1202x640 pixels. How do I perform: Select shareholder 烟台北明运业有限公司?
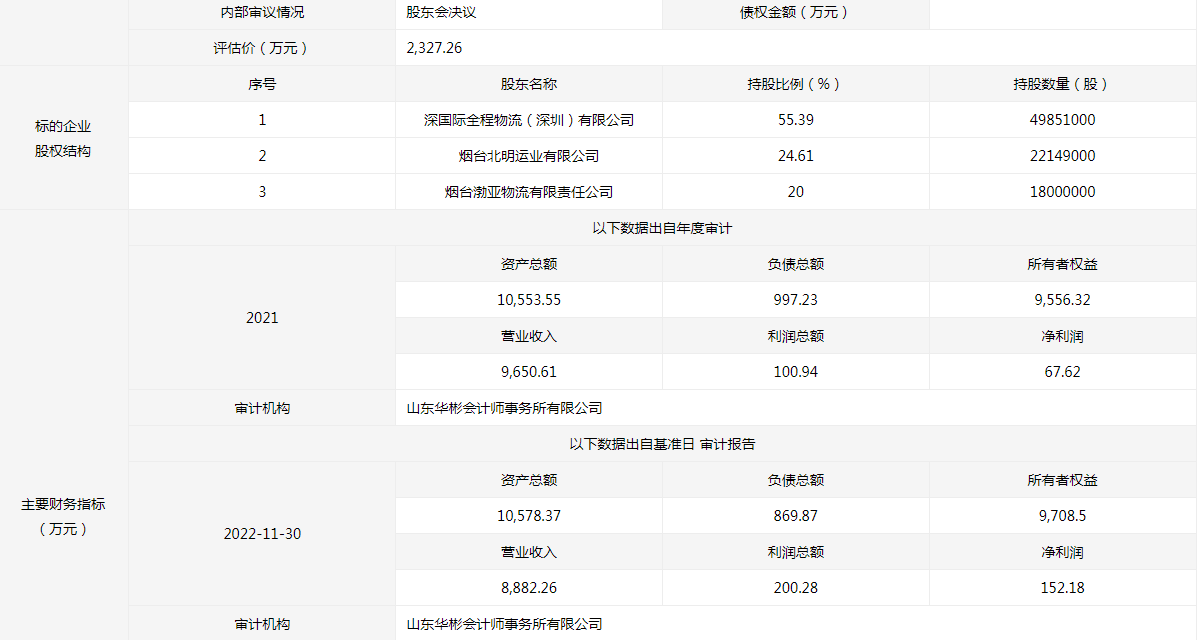point(528,156)
